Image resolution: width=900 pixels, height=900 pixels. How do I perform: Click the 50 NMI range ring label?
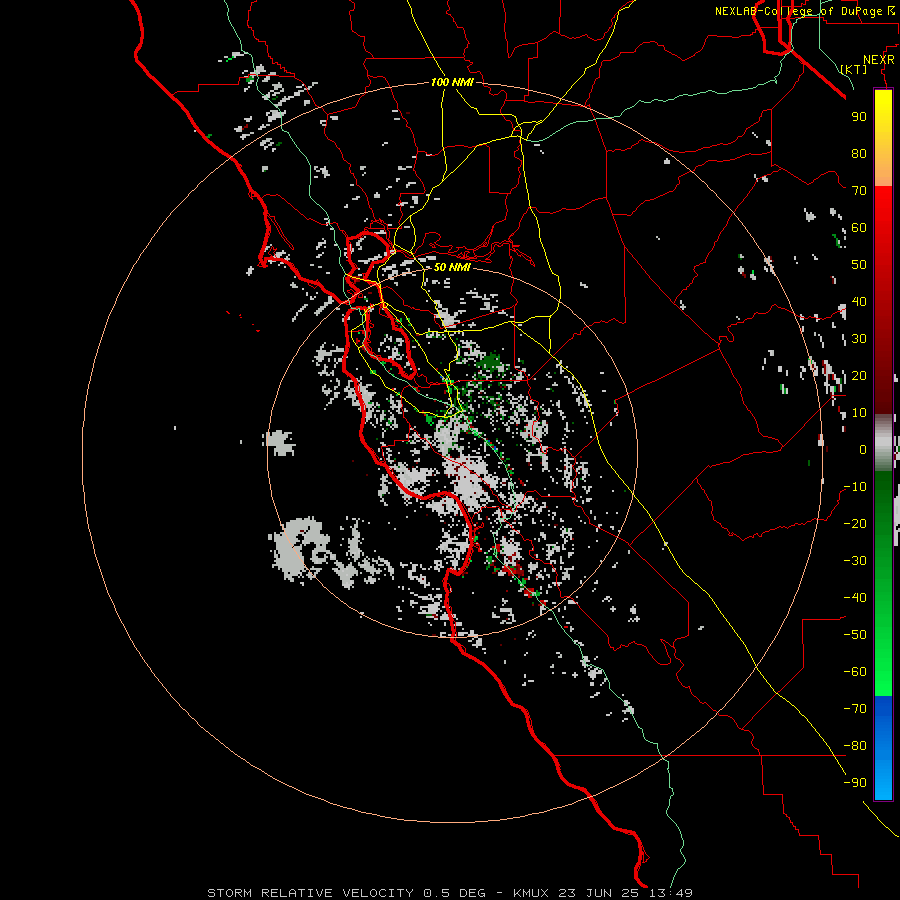[452, 267]
